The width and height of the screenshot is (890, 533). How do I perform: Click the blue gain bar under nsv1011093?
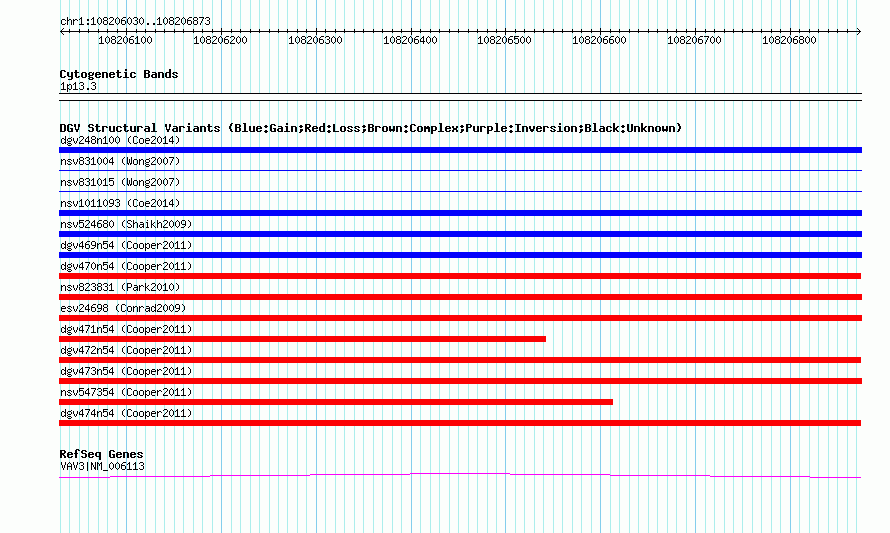460,213
